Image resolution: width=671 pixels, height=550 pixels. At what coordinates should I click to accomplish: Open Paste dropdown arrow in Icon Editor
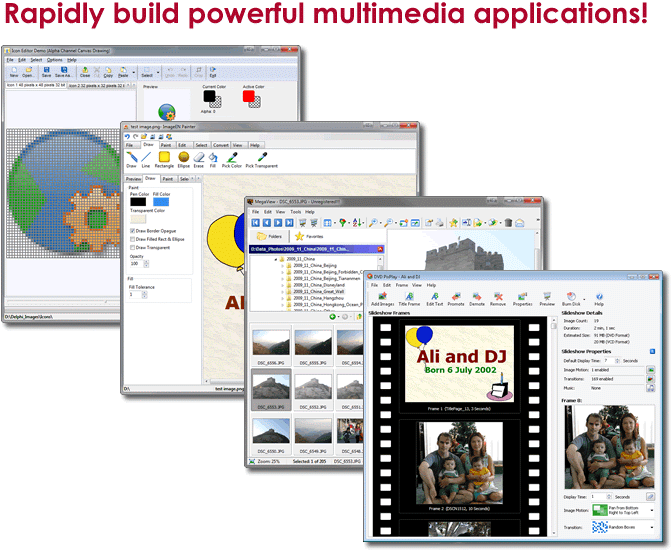(134, 72)
